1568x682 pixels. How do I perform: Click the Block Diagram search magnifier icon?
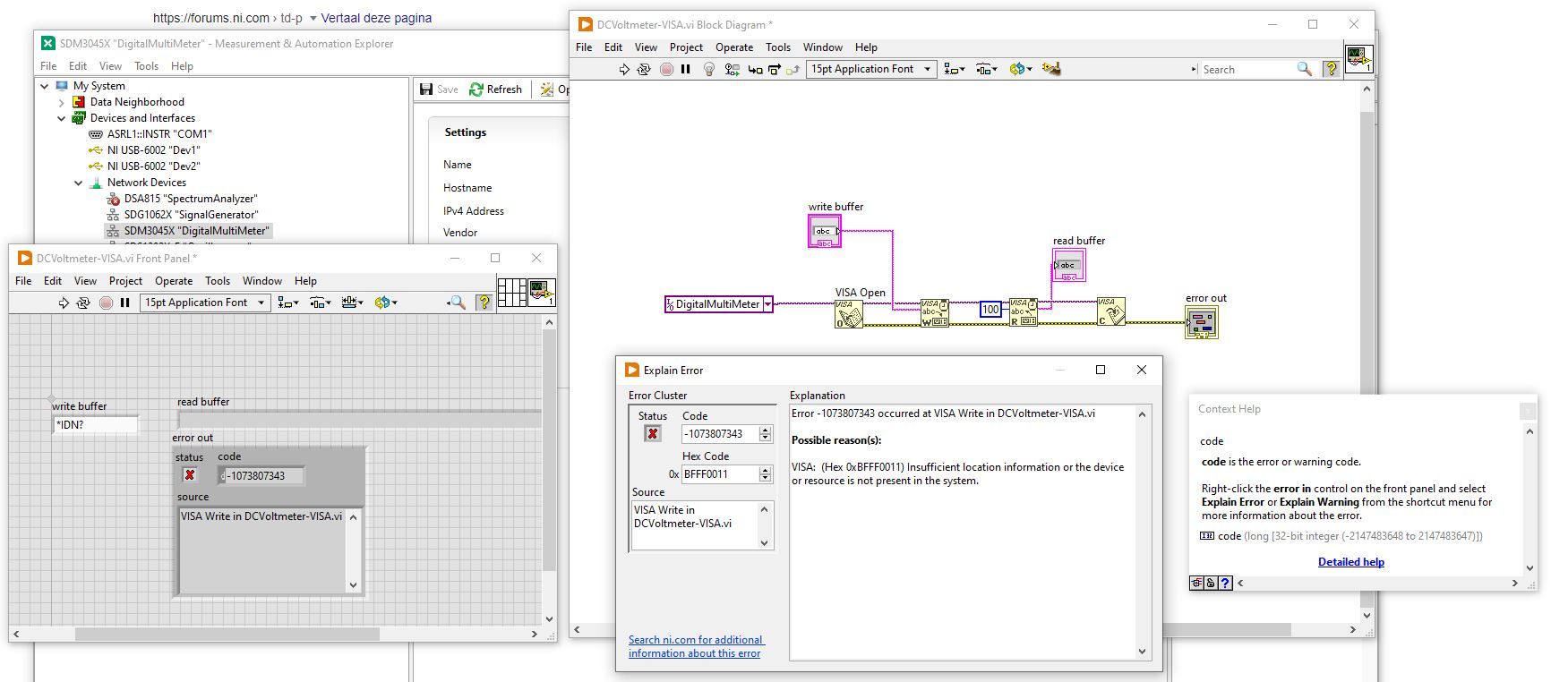click(1305, 69)
